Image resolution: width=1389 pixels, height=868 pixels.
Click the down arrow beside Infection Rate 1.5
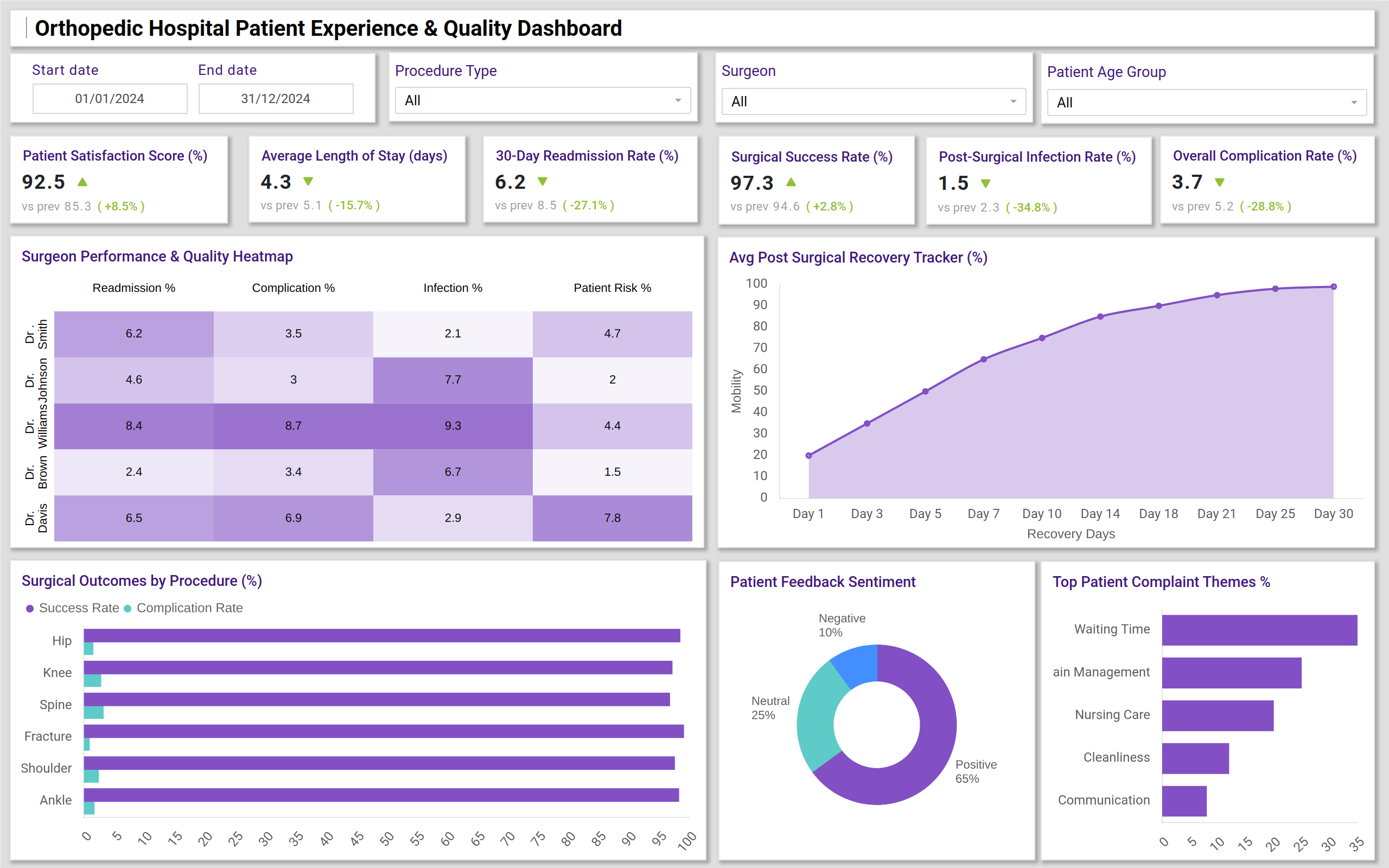[985, 183]
